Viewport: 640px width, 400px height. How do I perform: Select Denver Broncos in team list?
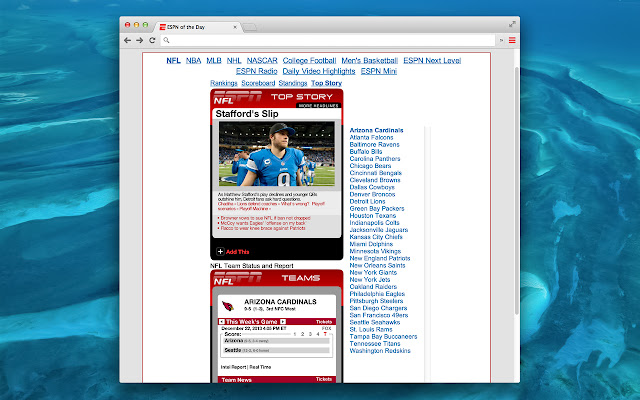[x=372, y=194]
